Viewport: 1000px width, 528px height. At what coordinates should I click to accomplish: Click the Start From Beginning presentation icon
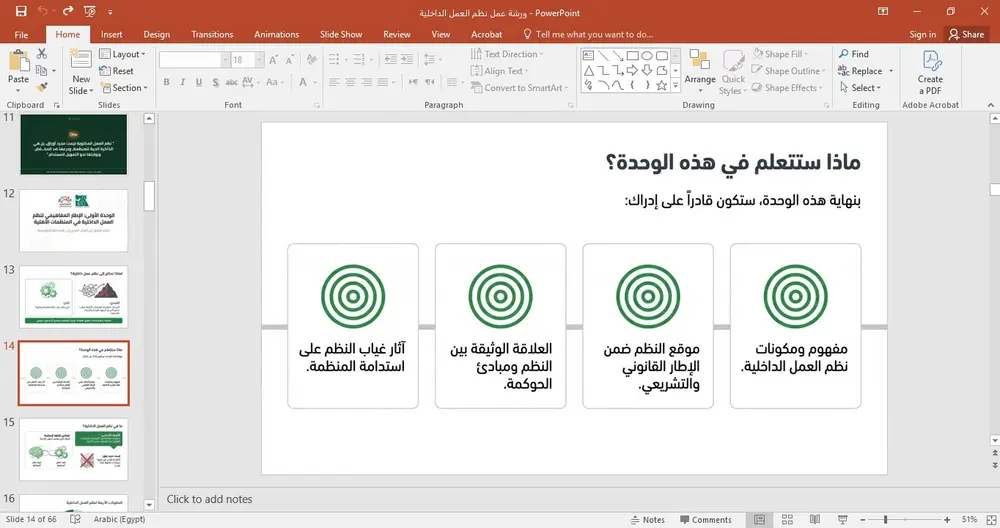(89, 11)
